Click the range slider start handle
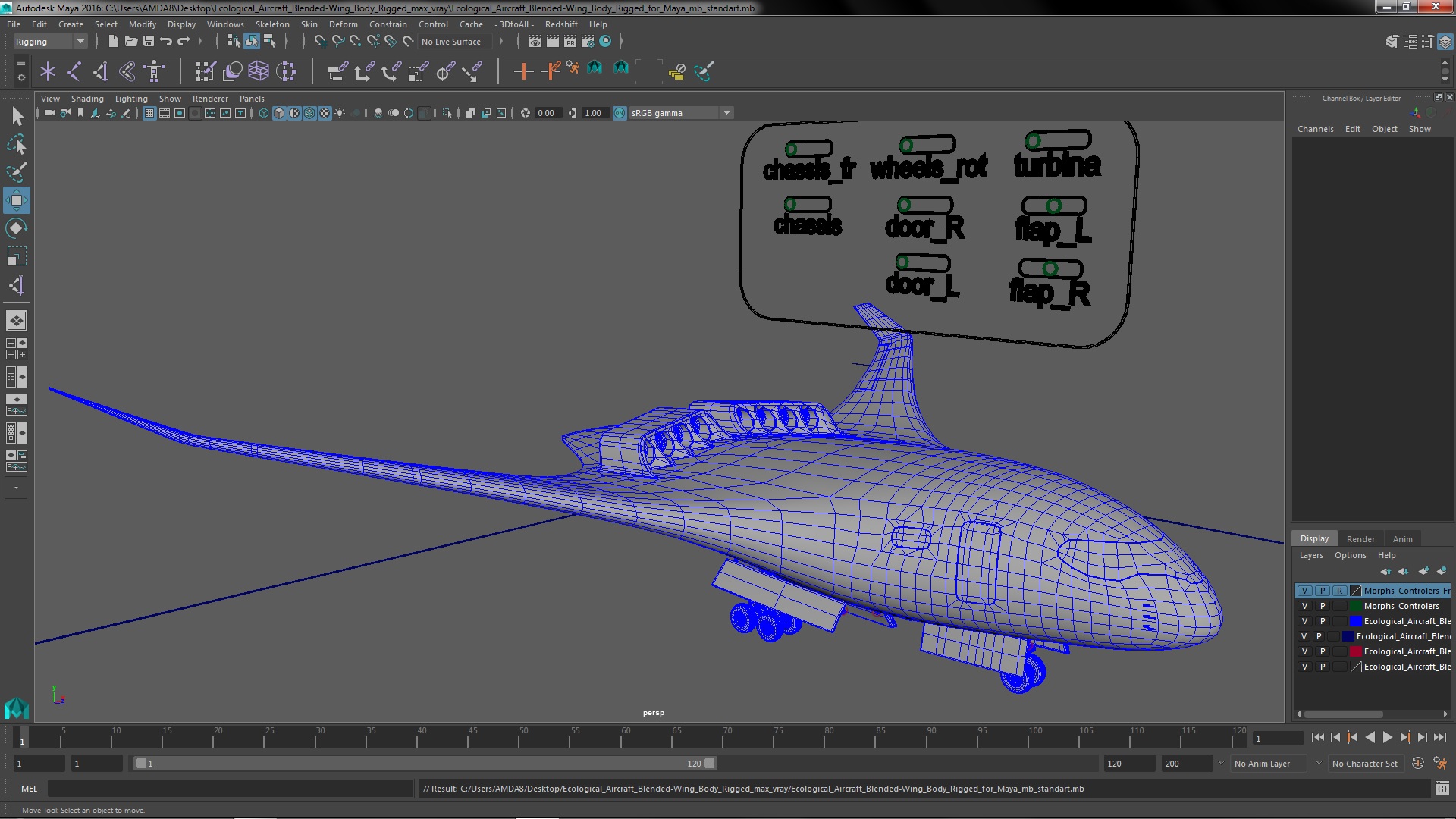1456x819 pixels. click(x=140, y=764)
